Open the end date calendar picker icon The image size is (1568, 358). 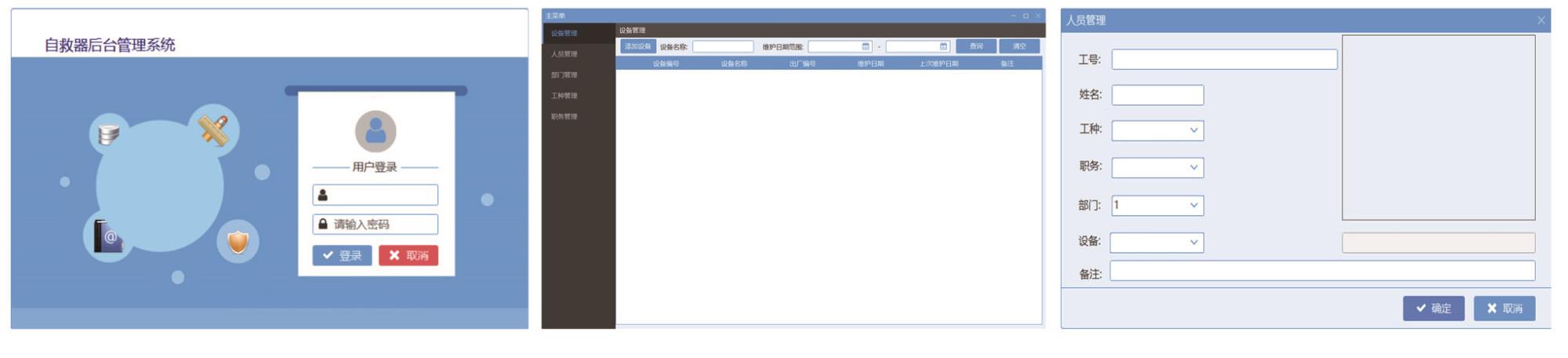coord(943,47)
